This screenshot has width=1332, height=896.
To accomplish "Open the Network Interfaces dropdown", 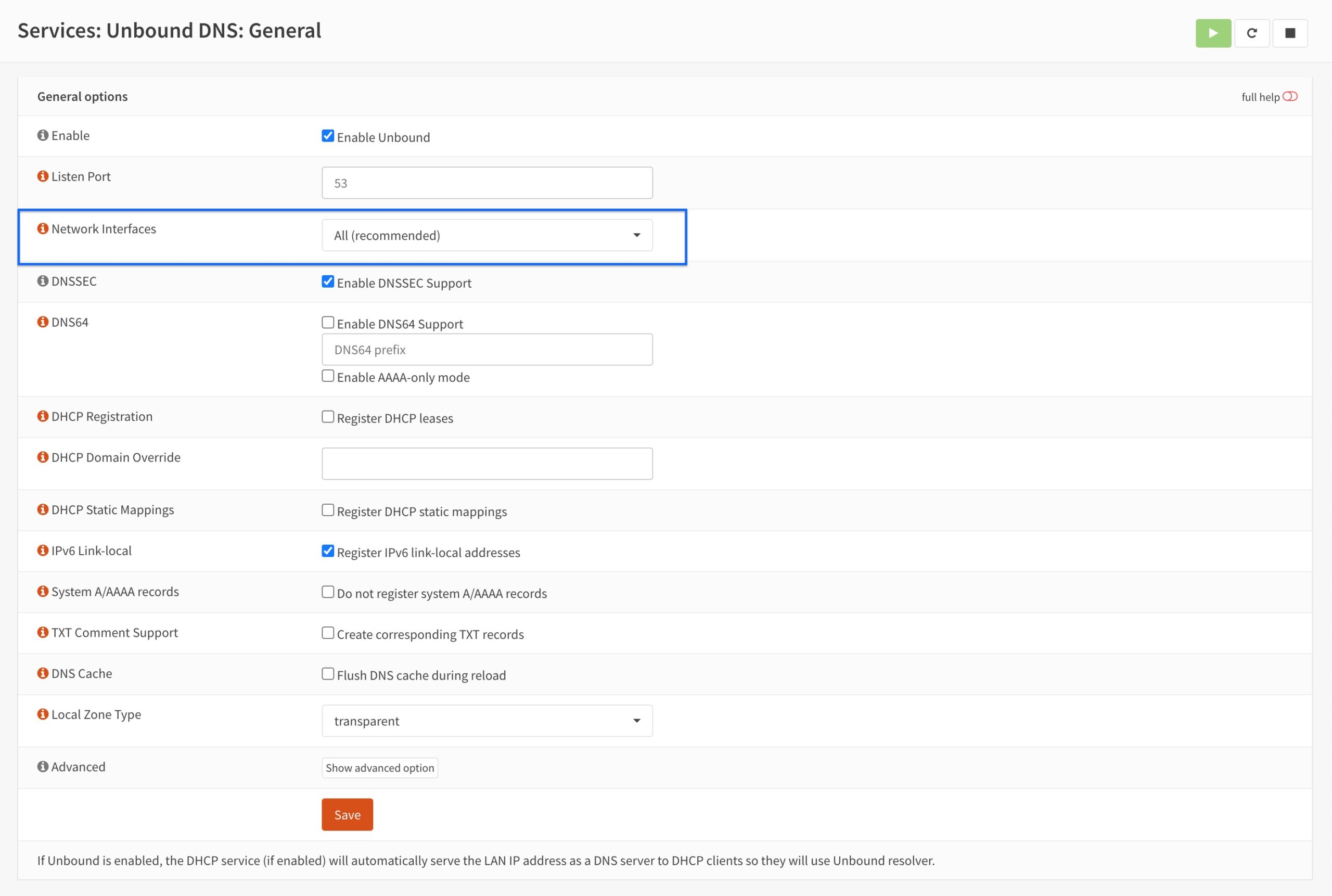I will point(487,235).
